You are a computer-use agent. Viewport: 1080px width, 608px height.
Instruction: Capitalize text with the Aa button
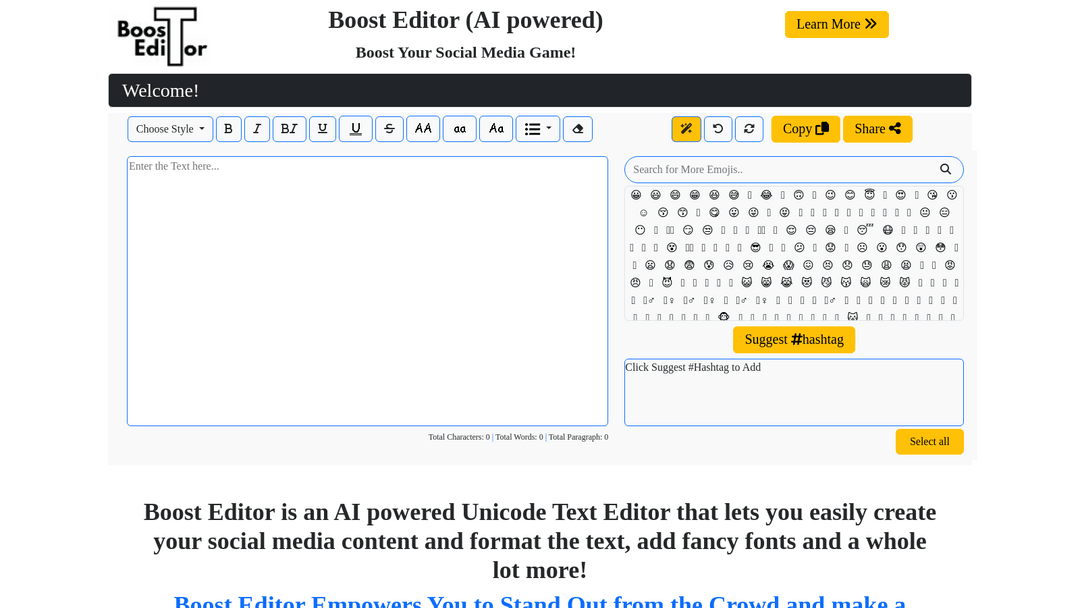click(496, 129)
